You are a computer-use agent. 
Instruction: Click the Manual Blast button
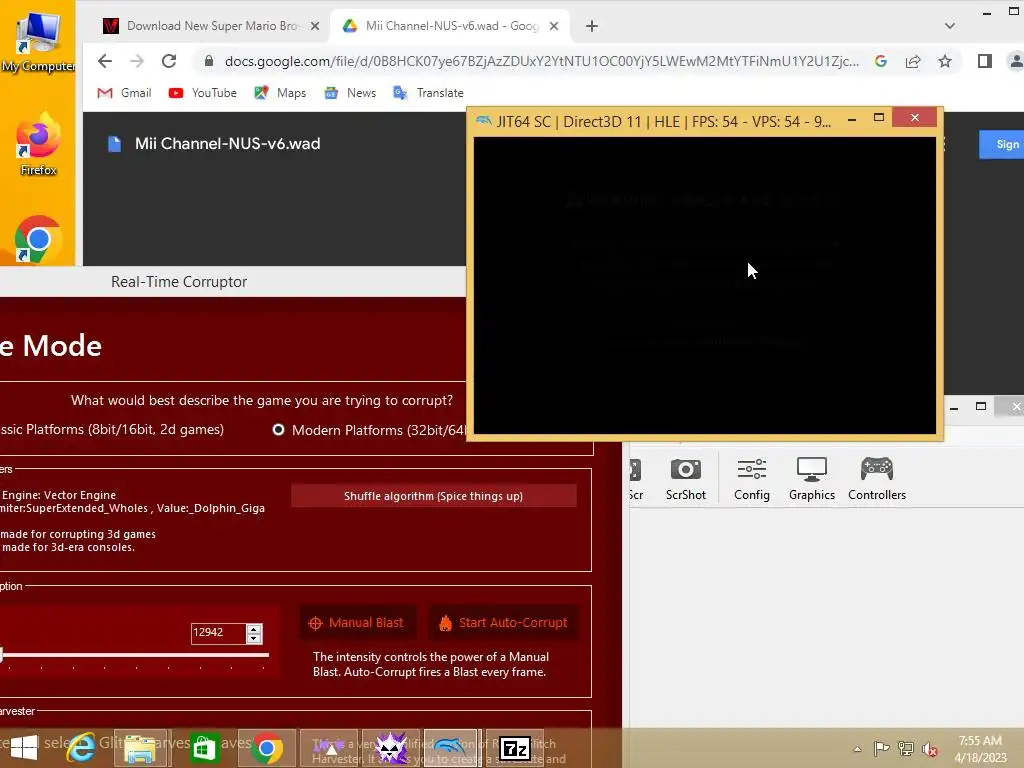coord(357,623)
